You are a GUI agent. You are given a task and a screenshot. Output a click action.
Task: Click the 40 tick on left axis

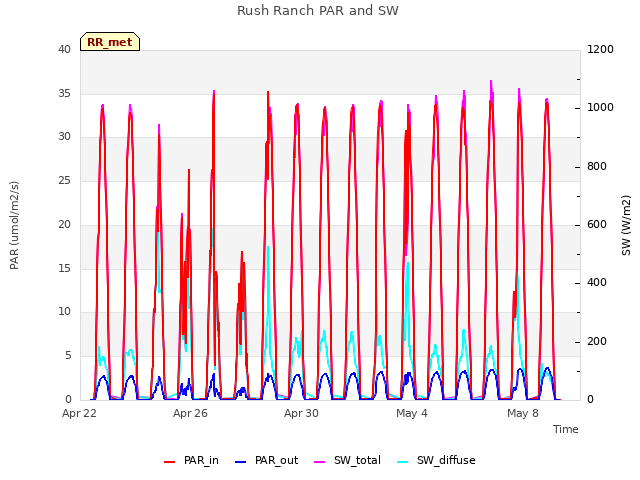coord(64,49)
